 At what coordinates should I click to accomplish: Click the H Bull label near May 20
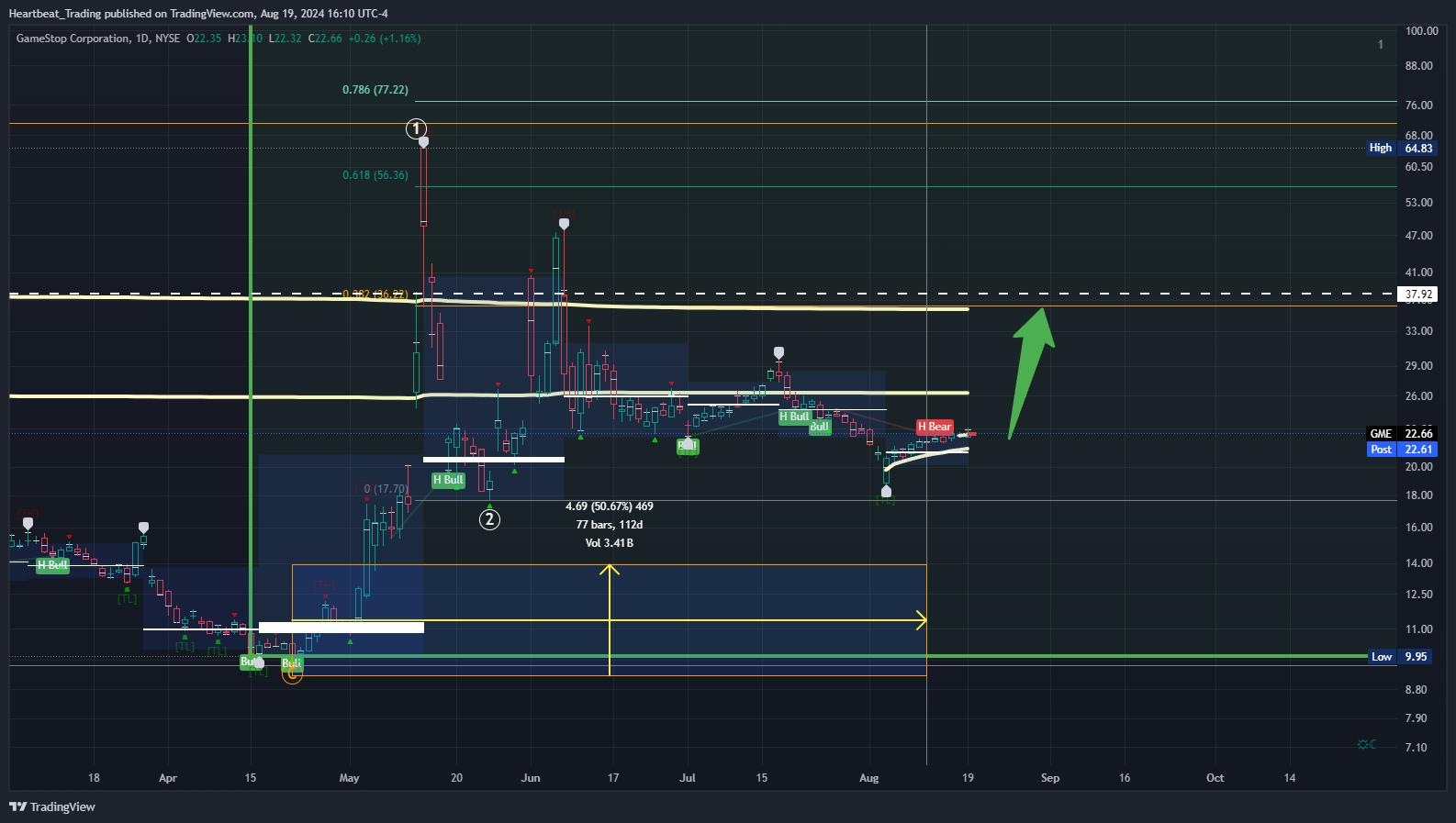448,480
